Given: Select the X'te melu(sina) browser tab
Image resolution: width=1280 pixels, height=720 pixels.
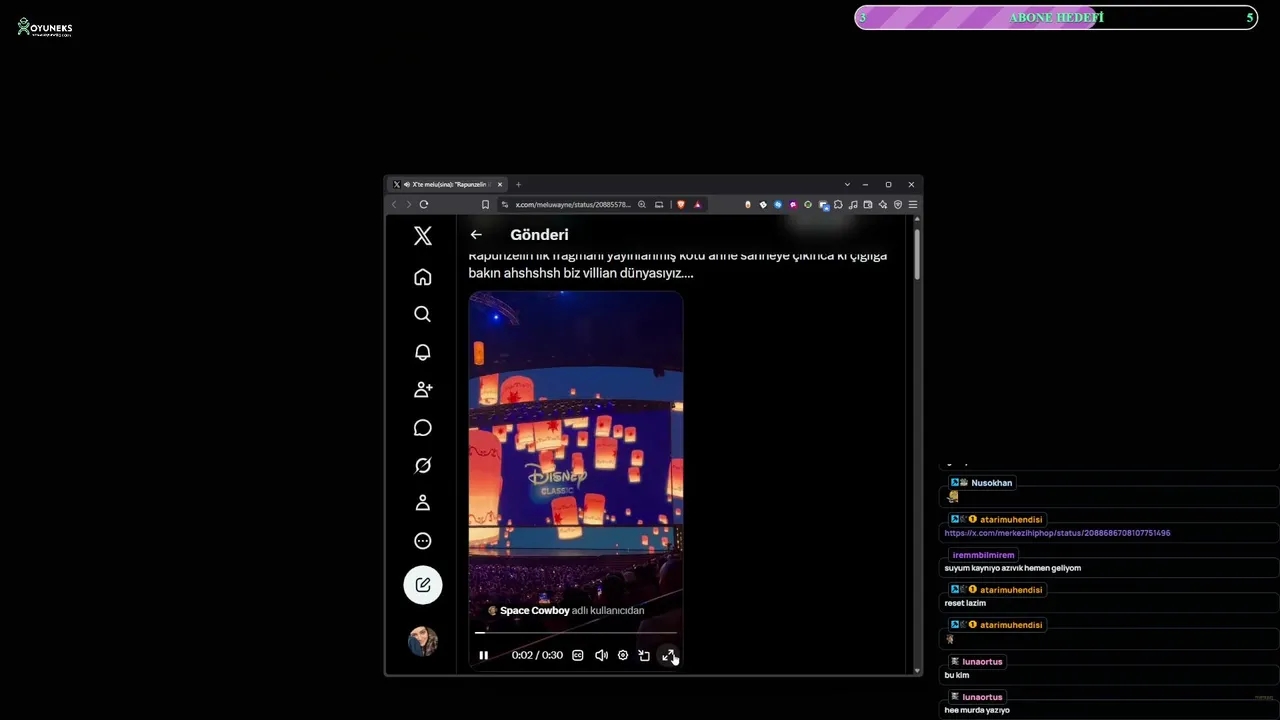Looking at the screenshot, I should (x=447, y=185).
